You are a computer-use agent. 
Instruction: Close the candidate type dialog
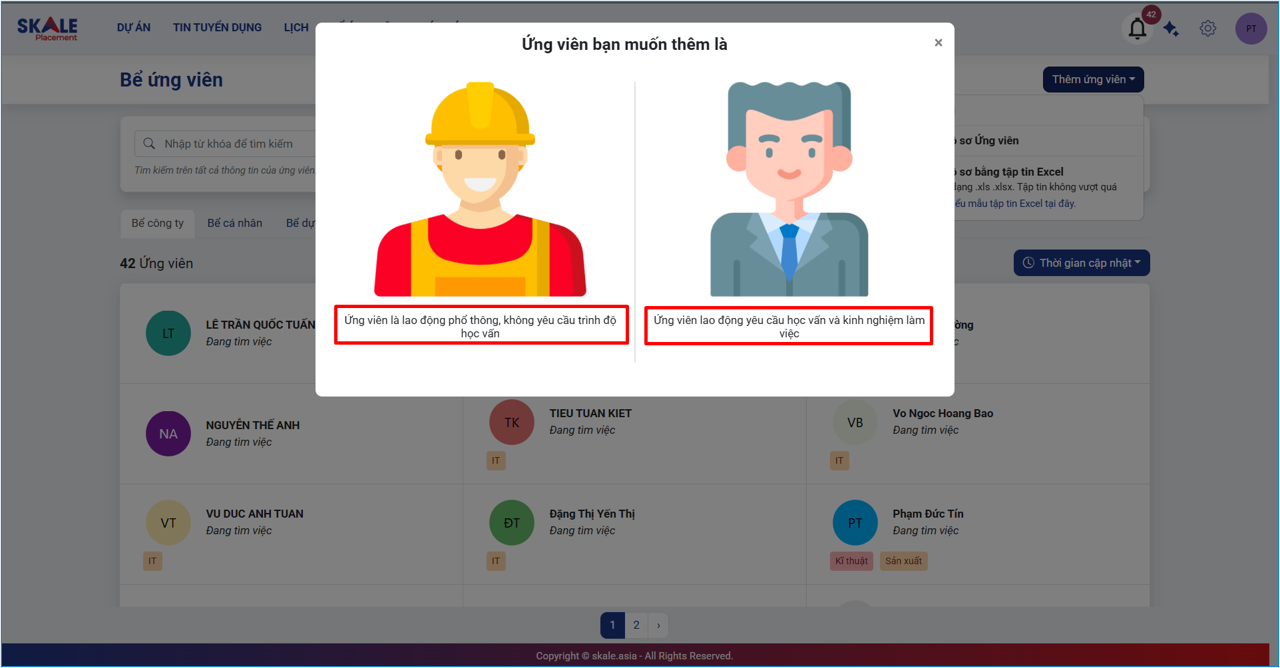[938, 43]
